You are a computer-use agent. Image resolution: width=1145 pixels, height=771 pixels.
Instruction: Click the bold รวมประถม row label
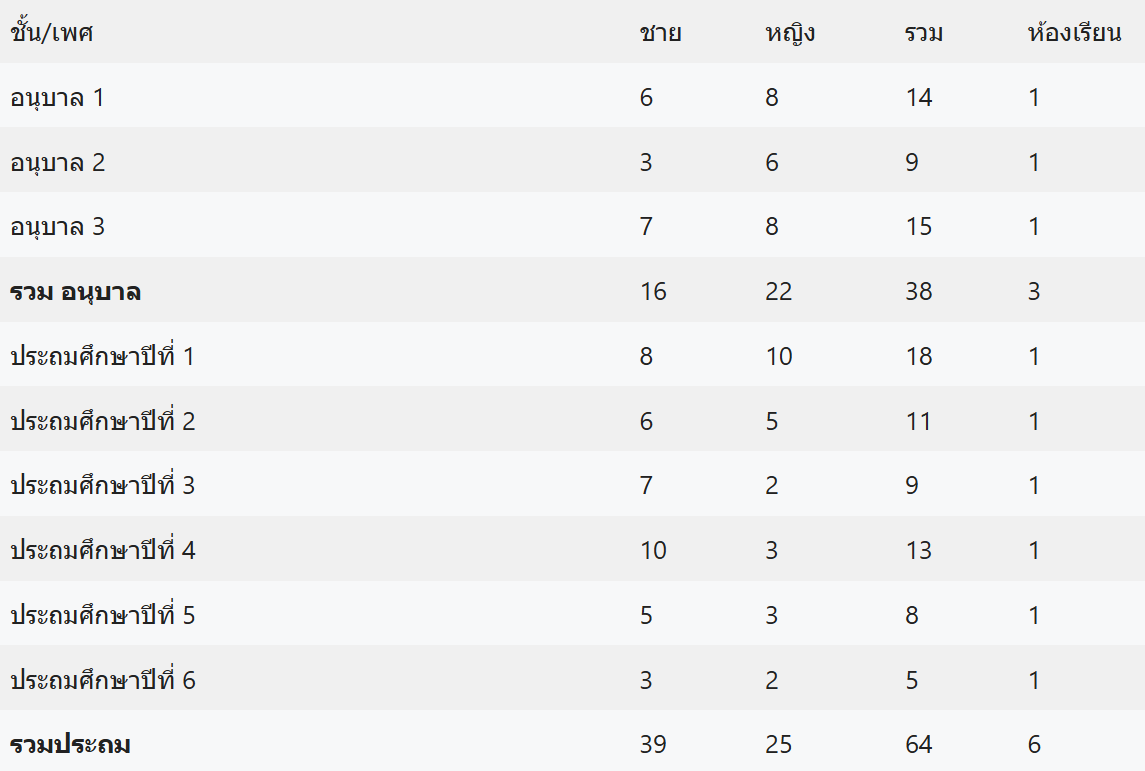[x=70, y=745]
